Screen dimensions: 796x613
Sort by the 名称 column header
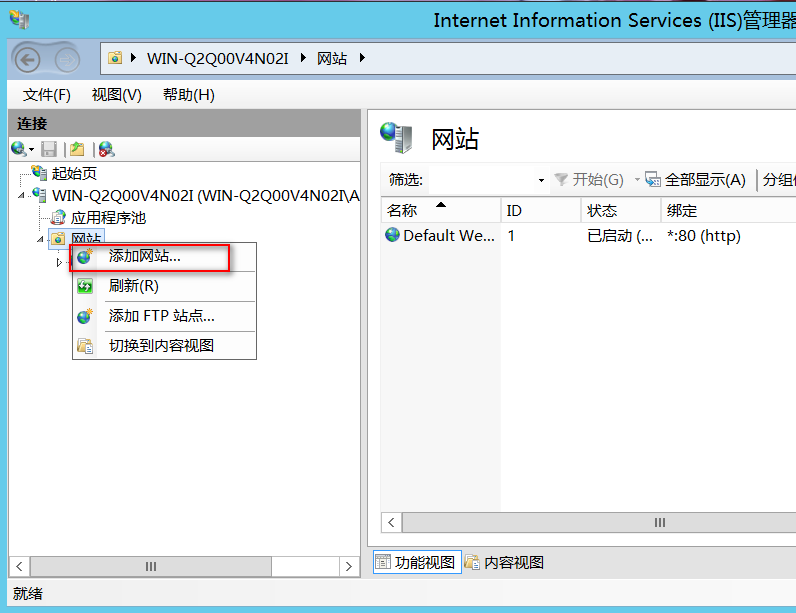click(x=441, y=210)
